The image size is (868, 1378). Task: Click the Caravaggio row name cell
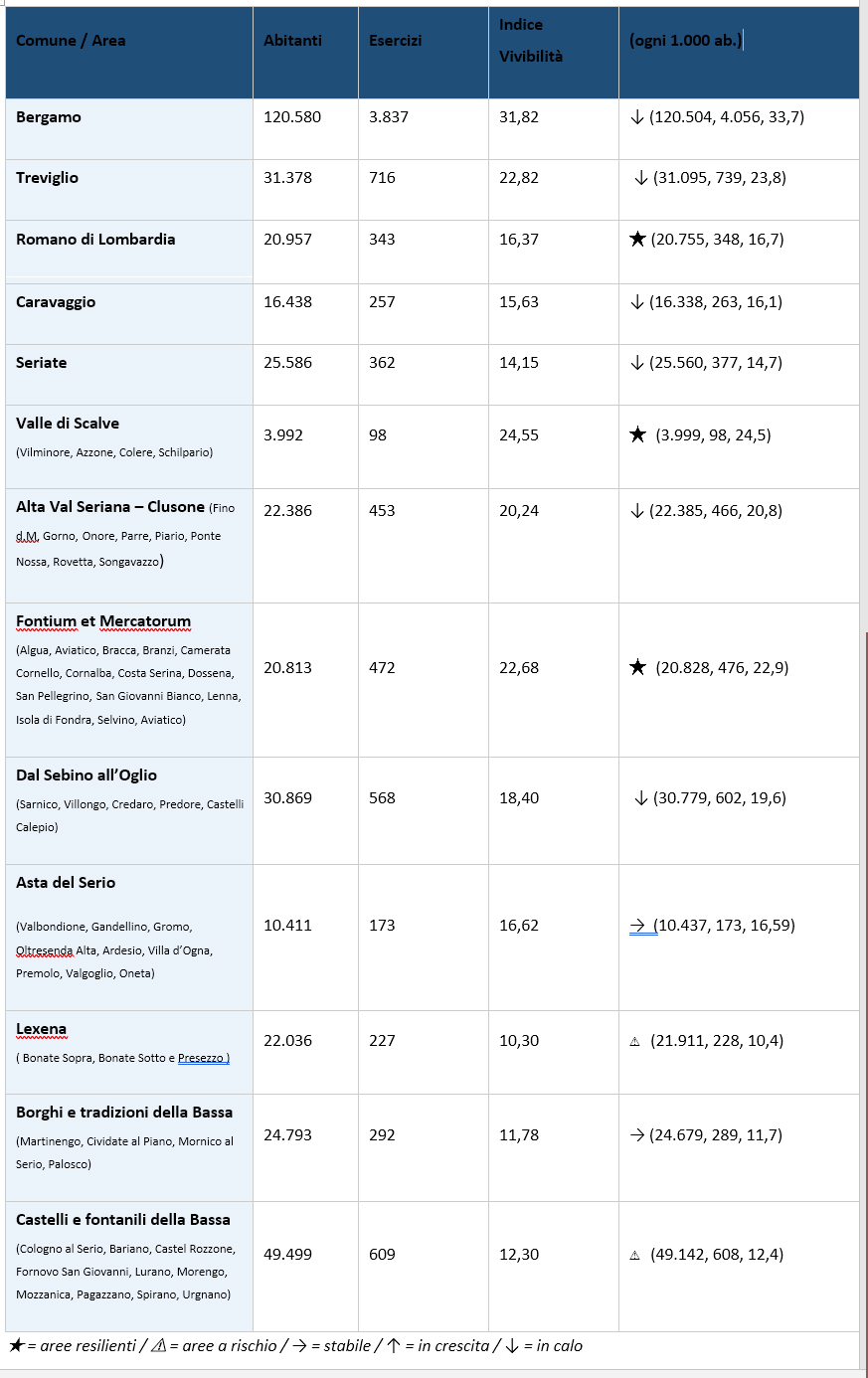coord(56,302)
